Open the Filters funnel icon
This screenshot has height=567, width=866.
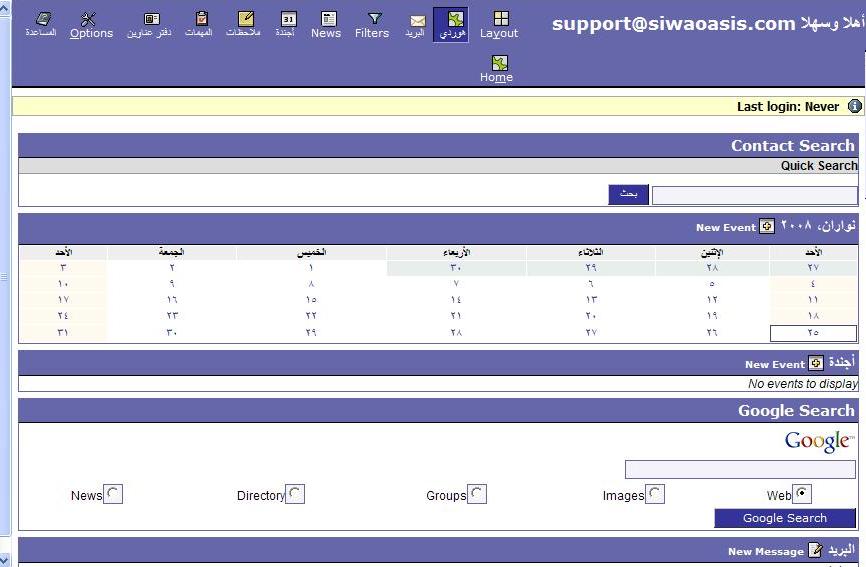[x=373, y=20]
